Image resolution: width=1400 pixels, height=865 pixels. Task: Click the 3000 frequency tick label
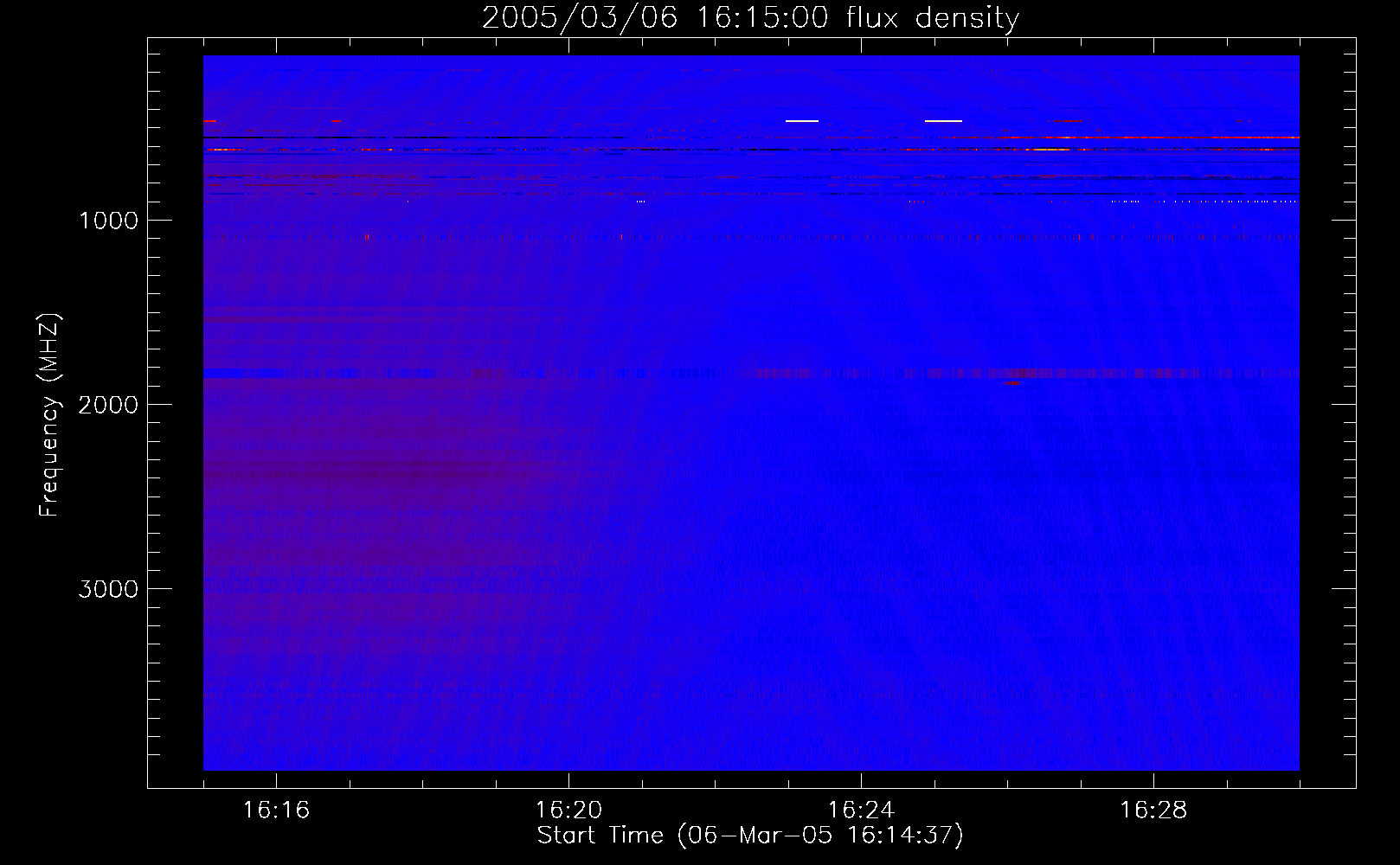click(108, 589)
